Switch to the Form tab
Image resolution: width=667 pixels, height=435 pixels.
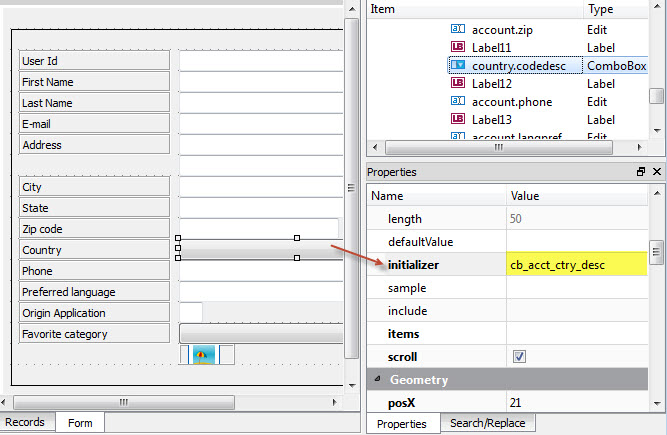[x=80, y=423]
